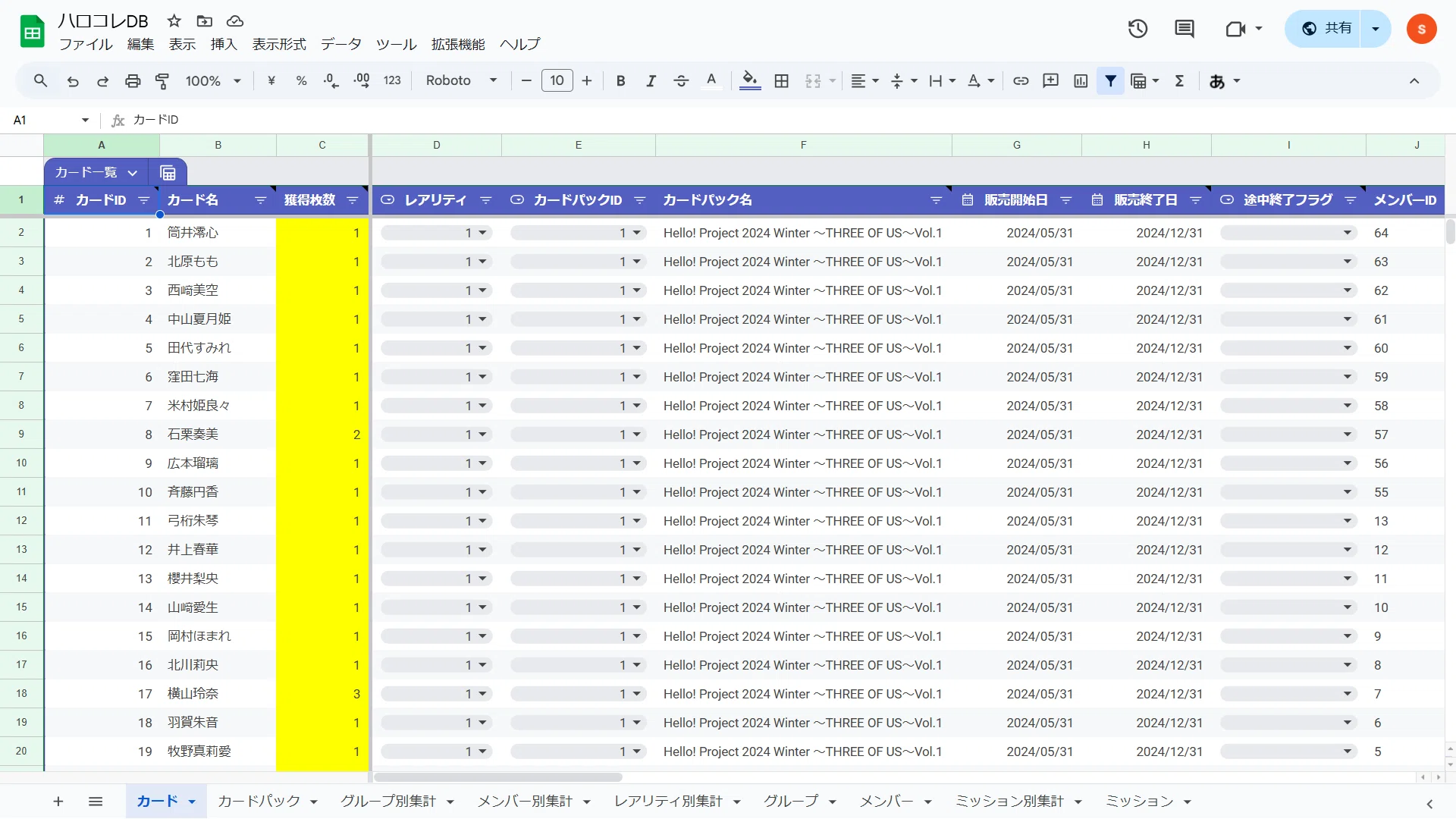Open the 挿入 menu
1456x819 pixels.
(224, 44)
